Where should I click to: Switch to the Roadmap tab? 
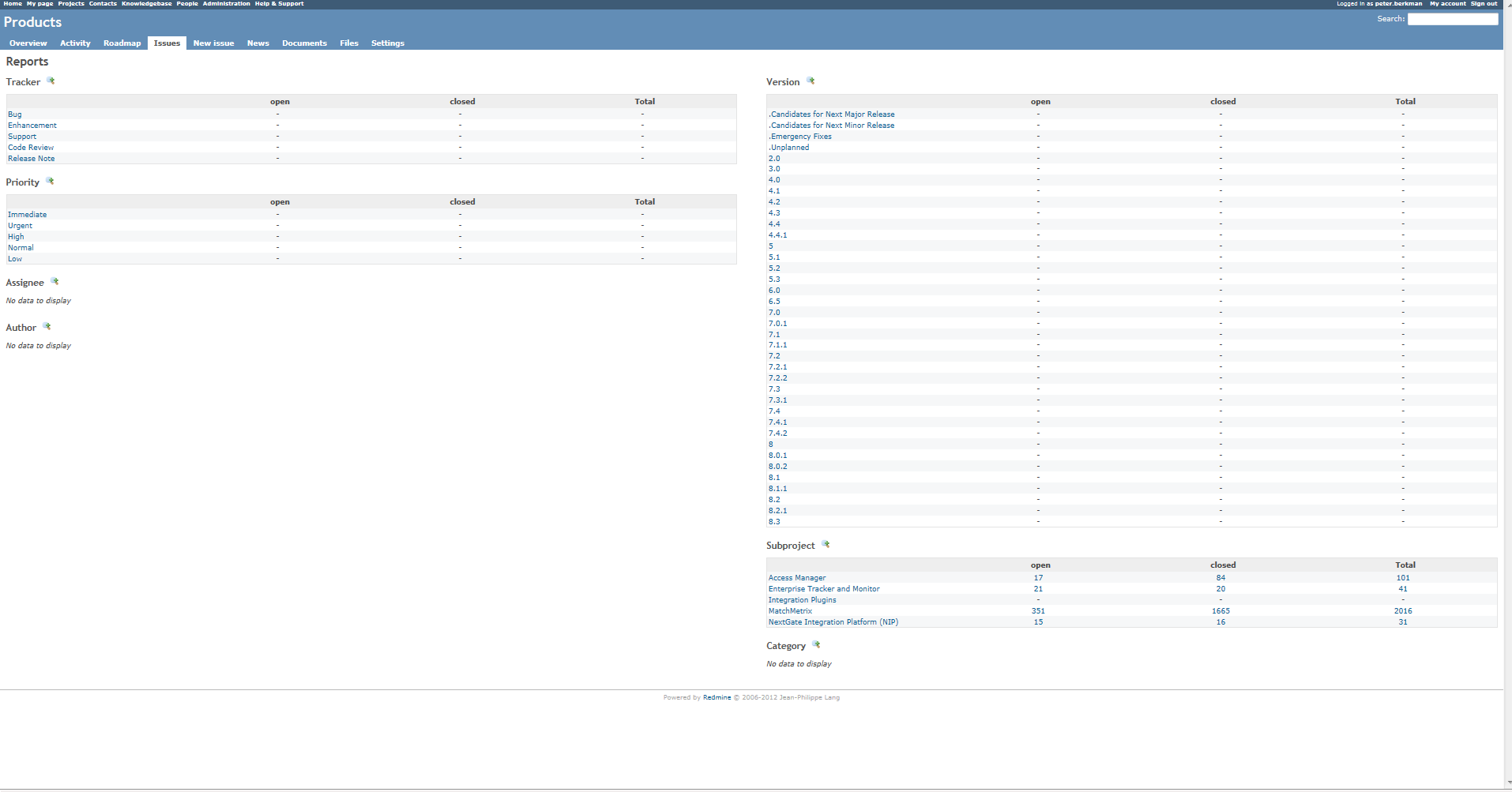122,43
